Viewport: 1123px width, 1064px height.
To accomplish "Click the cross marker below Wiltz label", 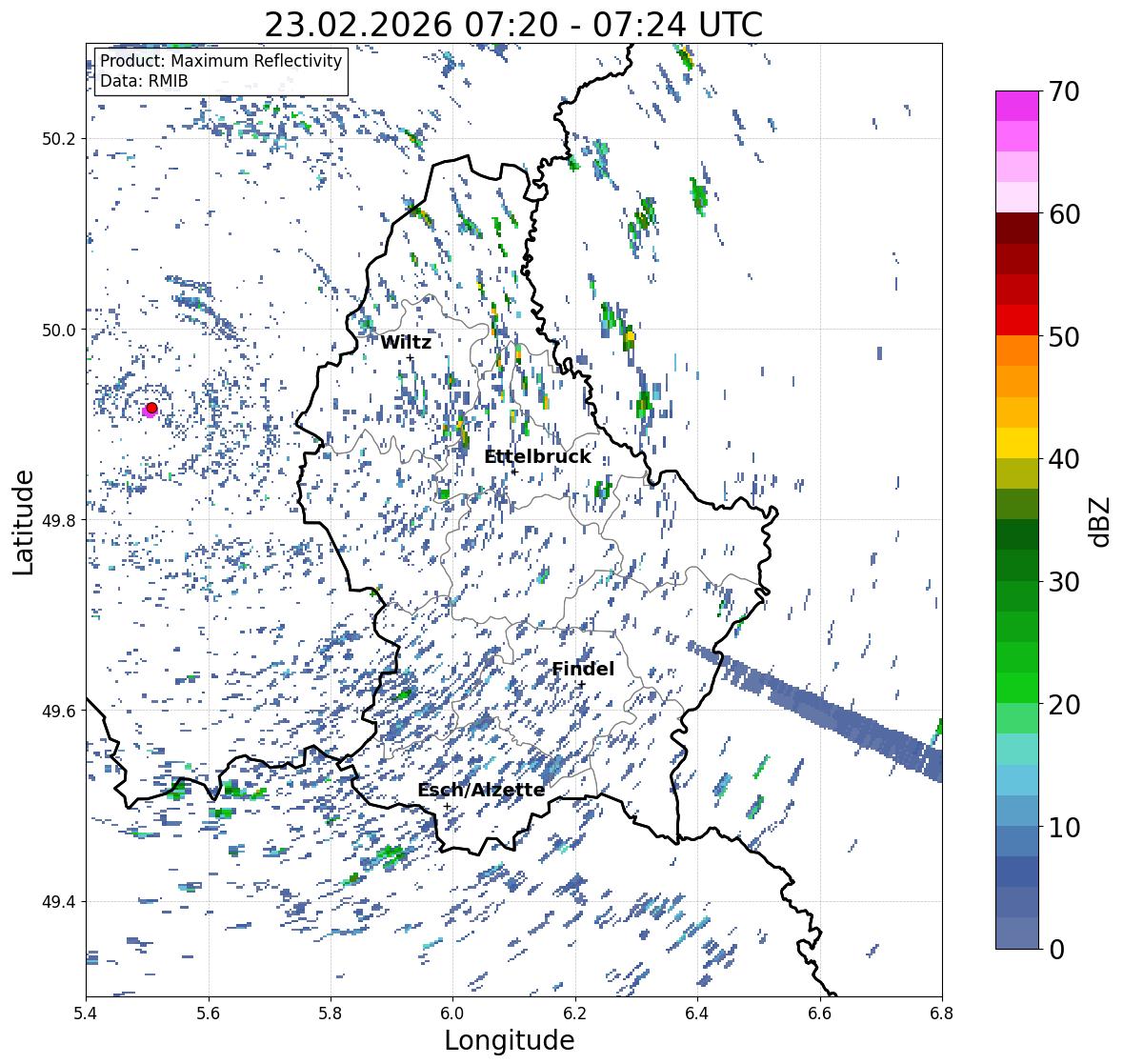I will point(410,358).
